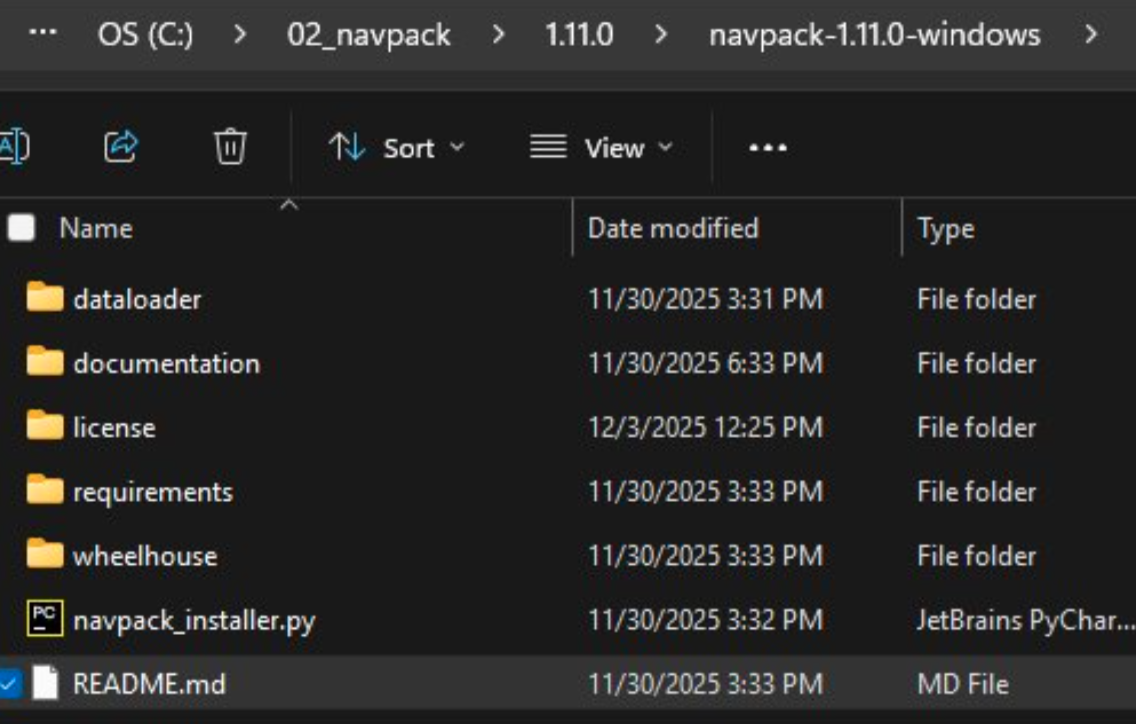Select the documentation folder name

pos(167,363)
